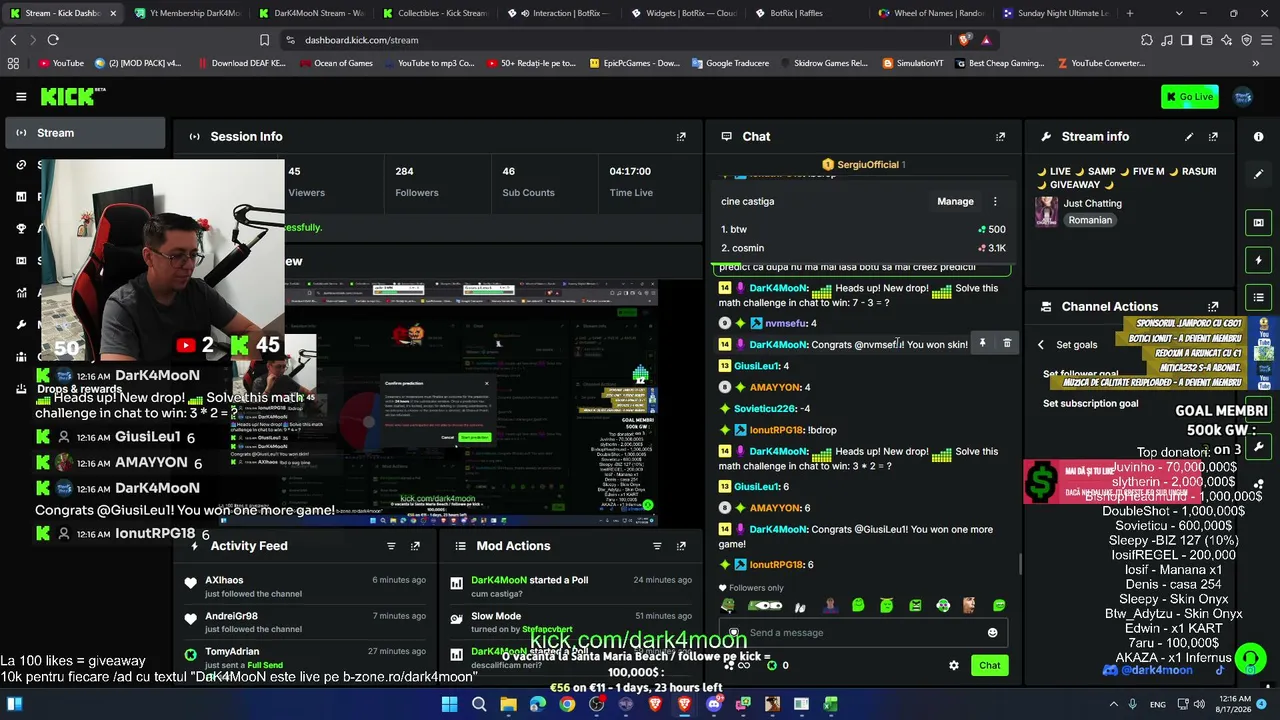Open File Explorer from the taskbar
Image resolution: width=1280 pixels, height=720 pixels.
(508, 704)
